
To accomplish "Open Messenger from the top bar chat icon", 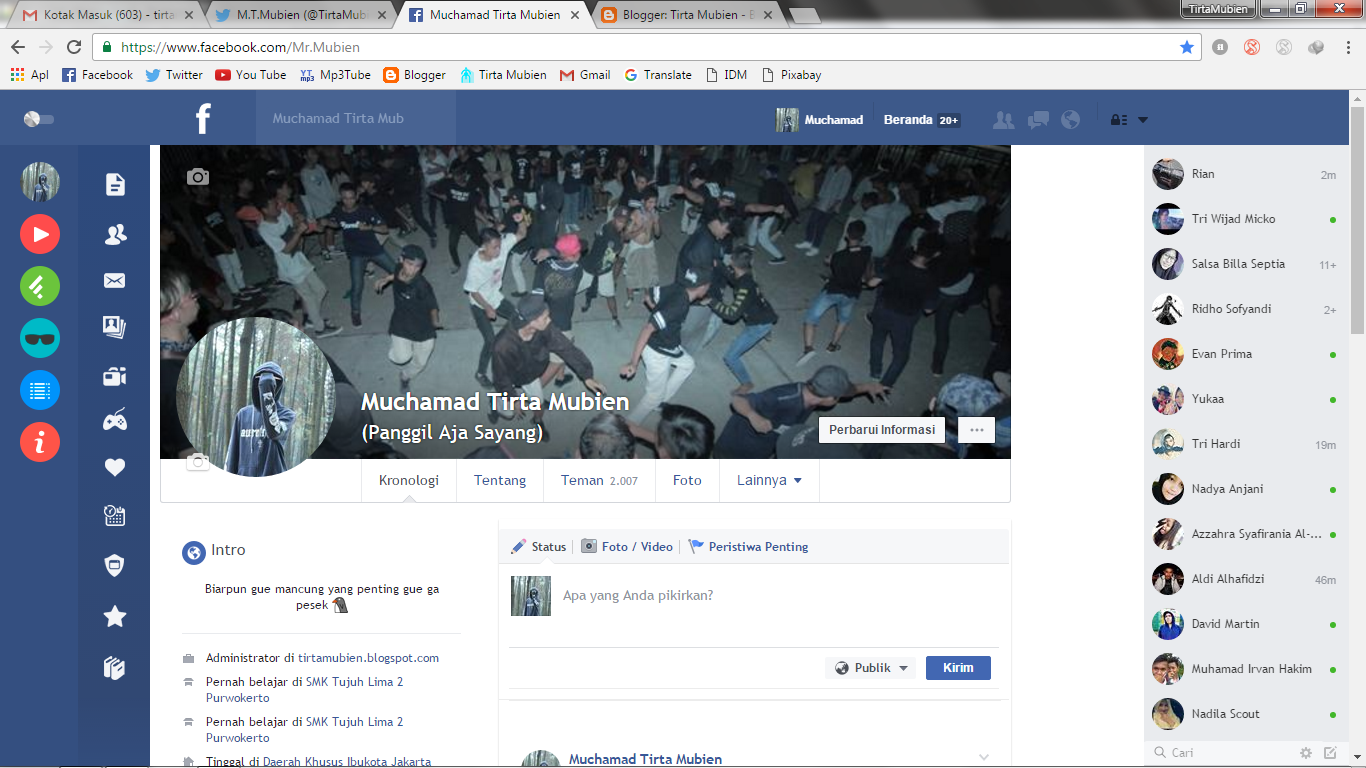I will (x=1037, y=119).
